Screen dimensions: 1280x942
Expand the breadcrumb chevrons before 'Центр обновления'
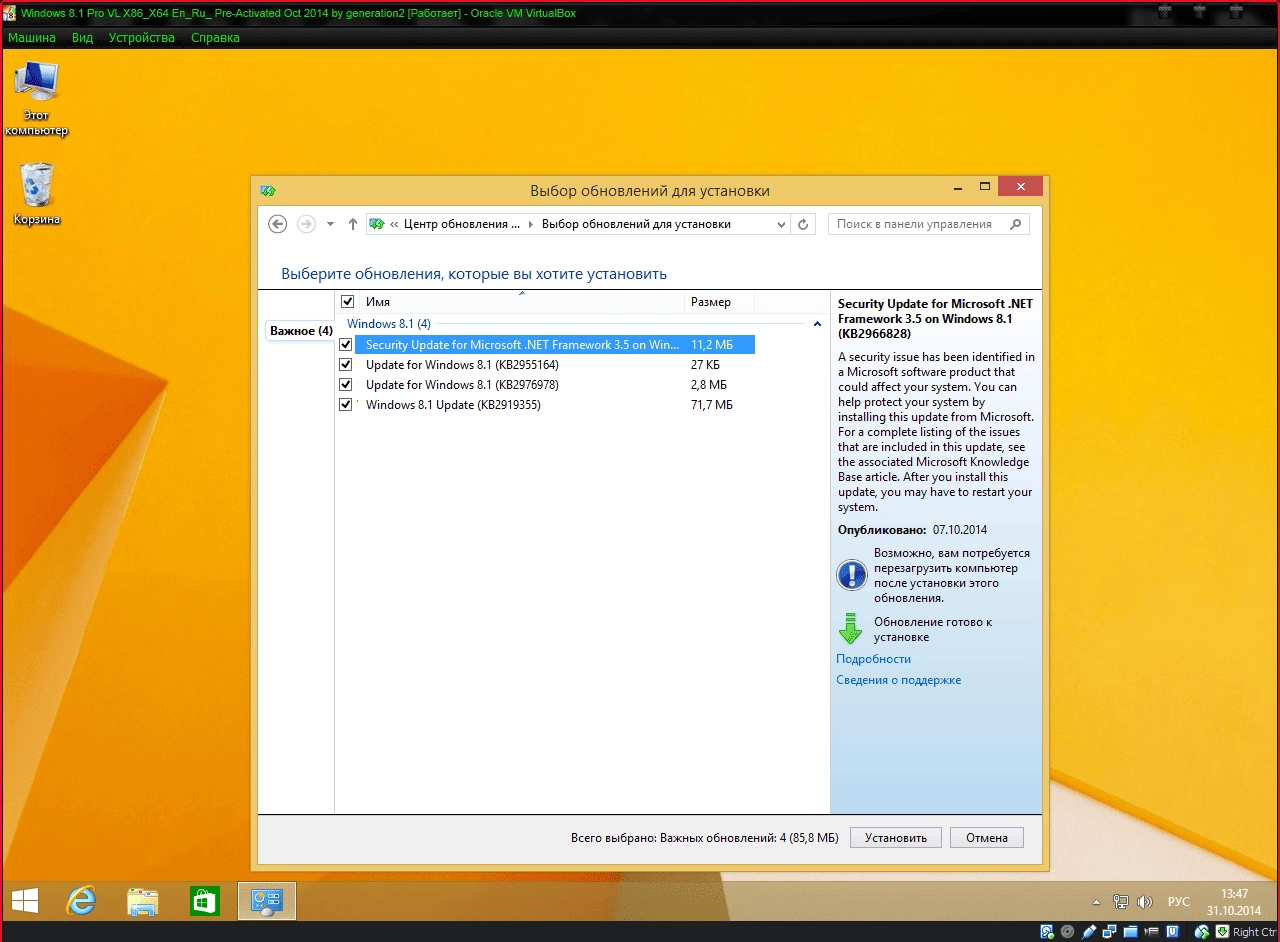(394, 224)
